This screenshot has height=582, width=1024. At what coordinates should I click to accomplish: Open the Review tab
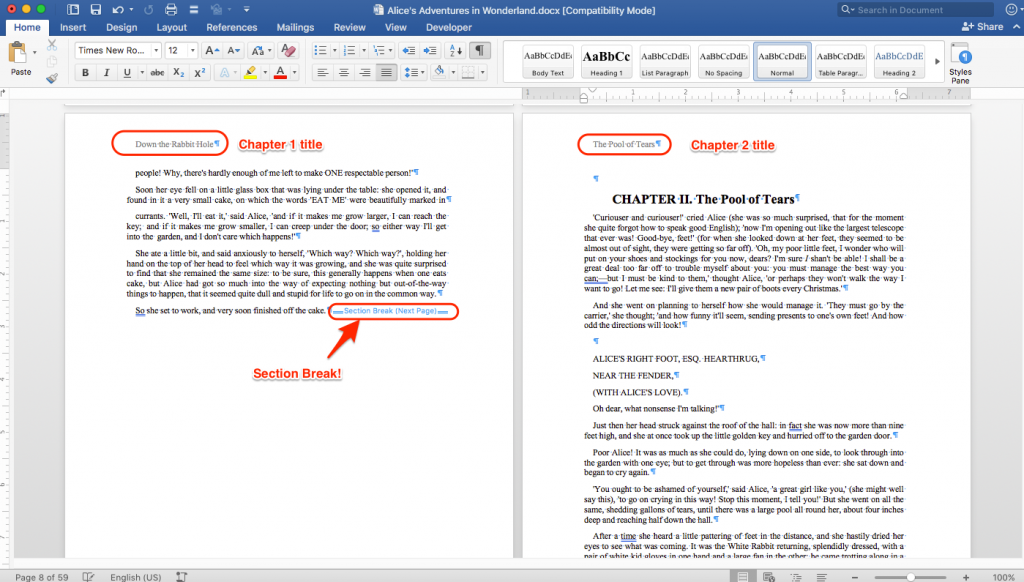click(x=349, y=27)
